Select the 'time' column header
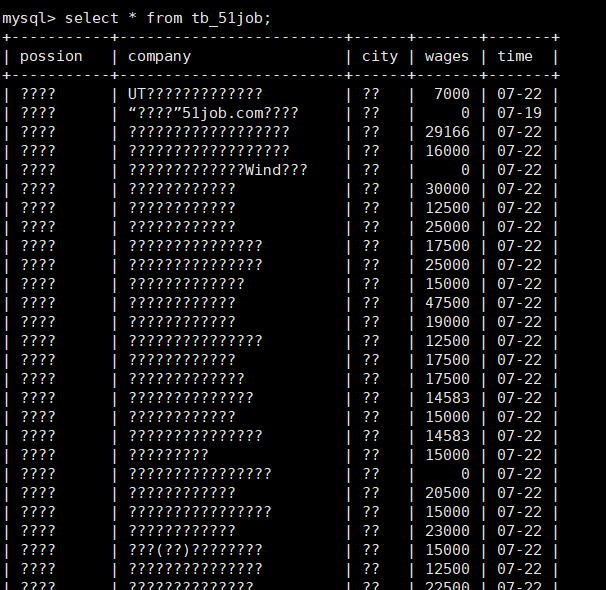The height and width of the screenshot is (590, 606). [514, 56]
